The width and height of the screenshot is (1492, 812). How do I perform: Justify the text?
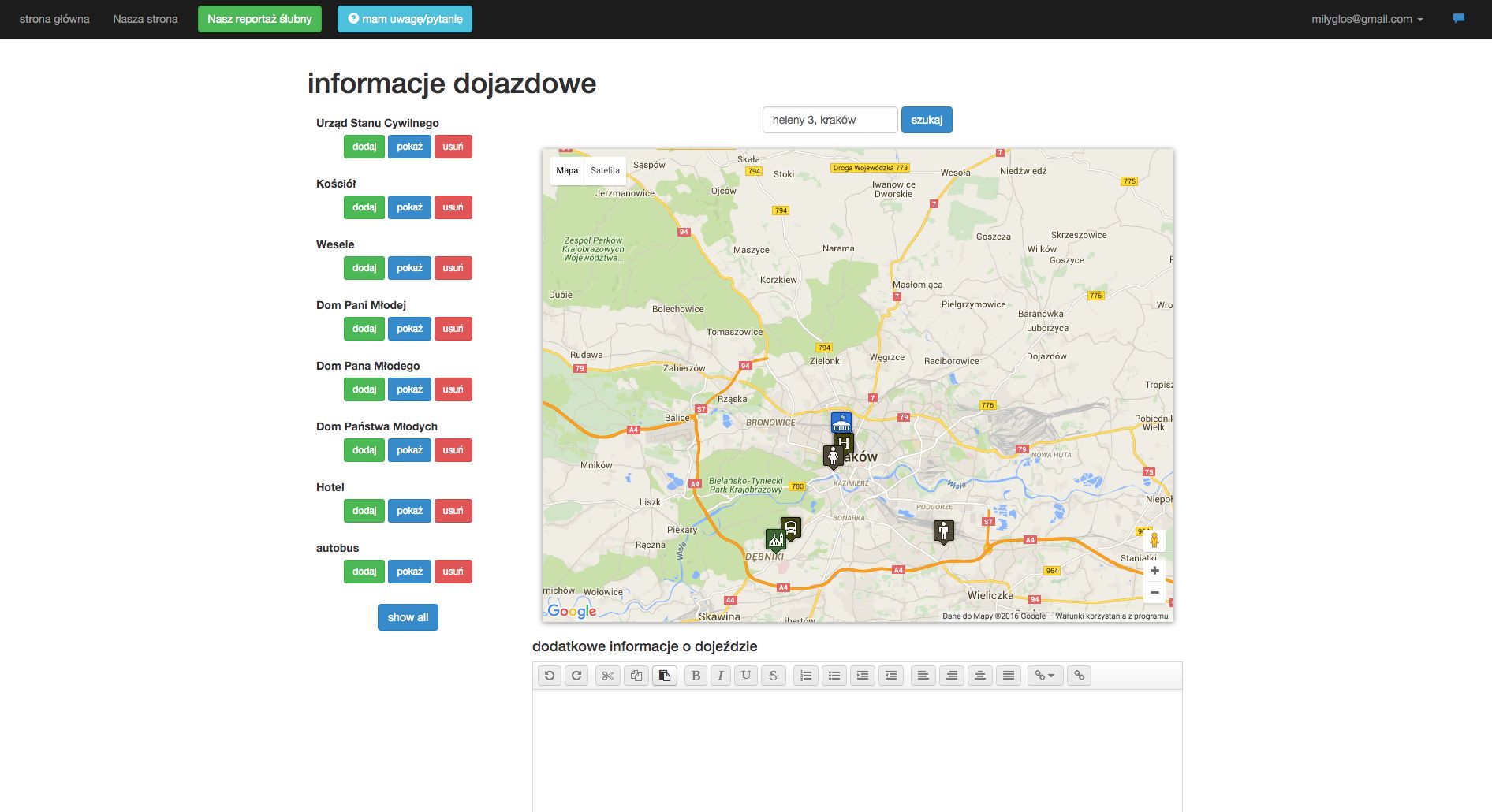1009,676
